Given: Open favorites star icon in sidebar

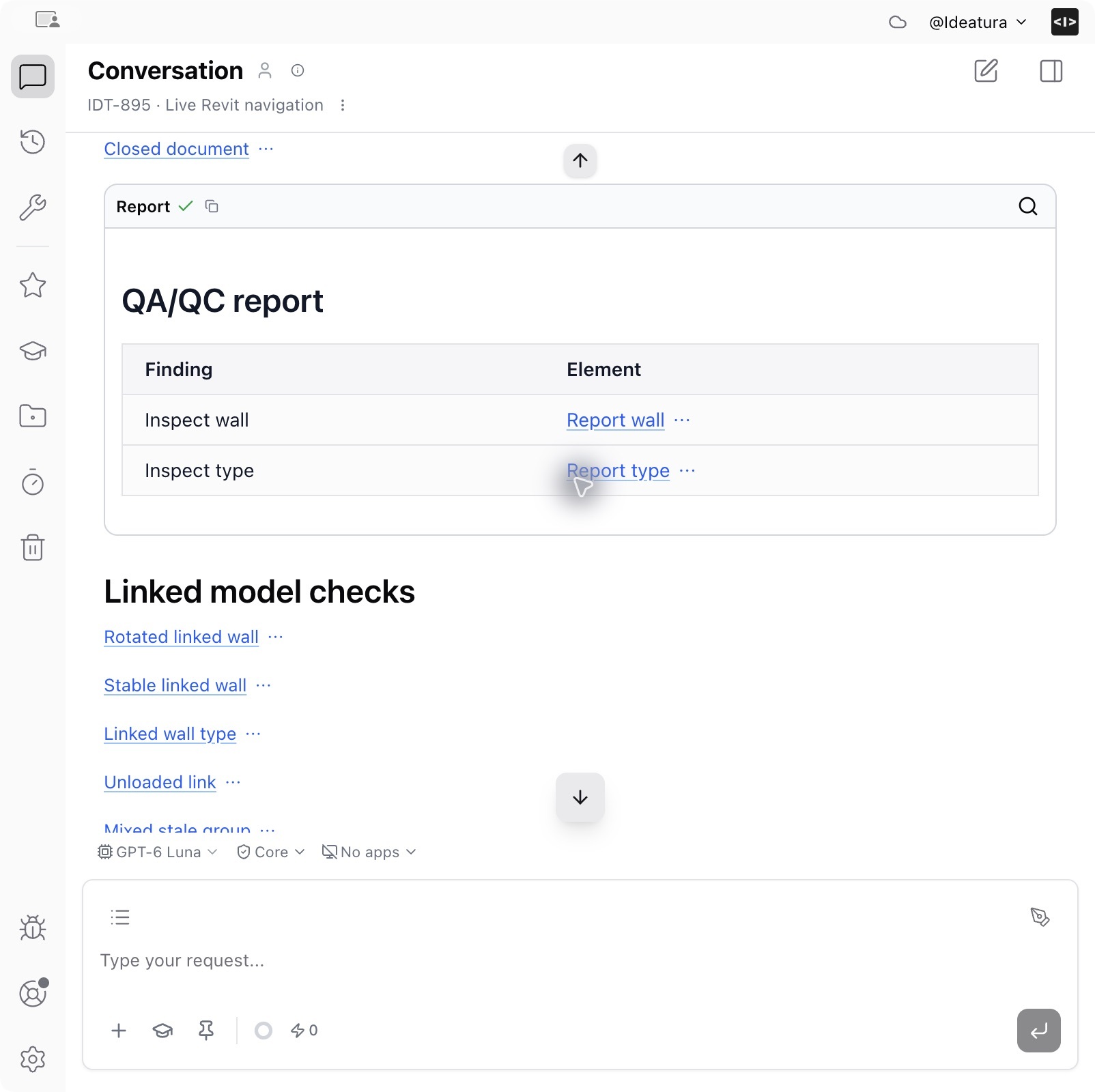Looking at the screenshot, I should 32,285.
